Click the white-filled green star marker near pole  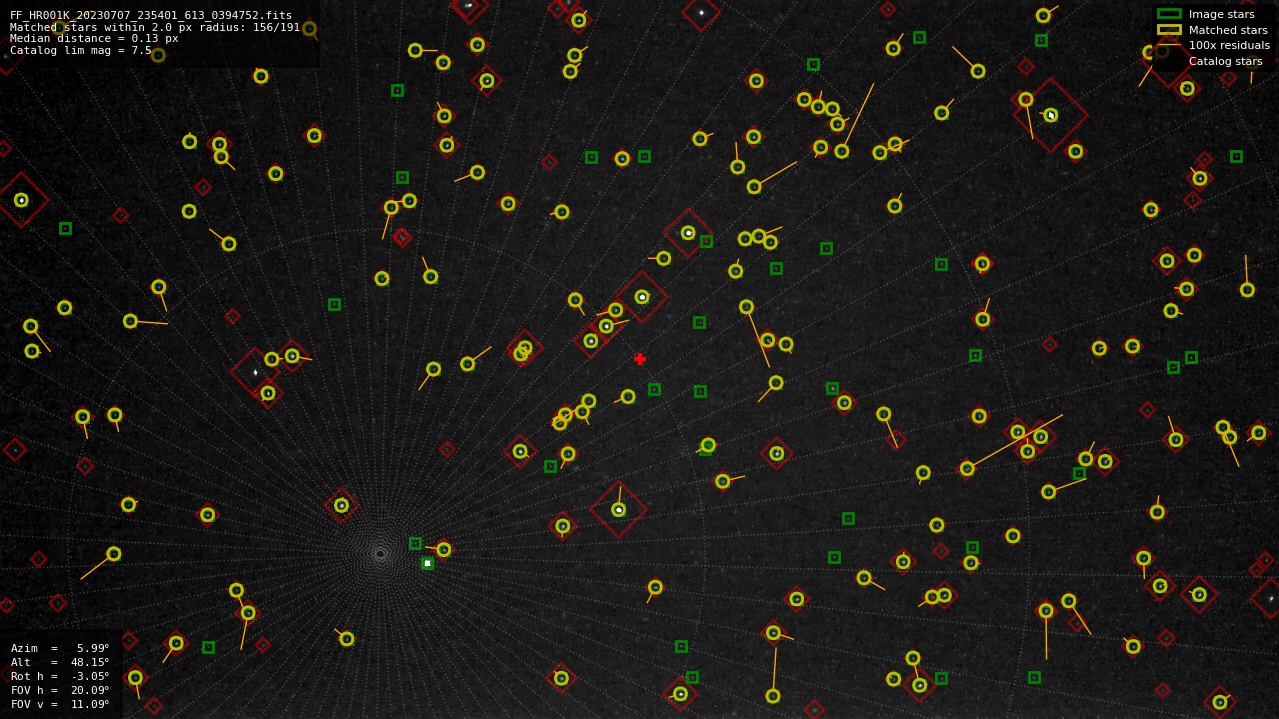point(427,564)
